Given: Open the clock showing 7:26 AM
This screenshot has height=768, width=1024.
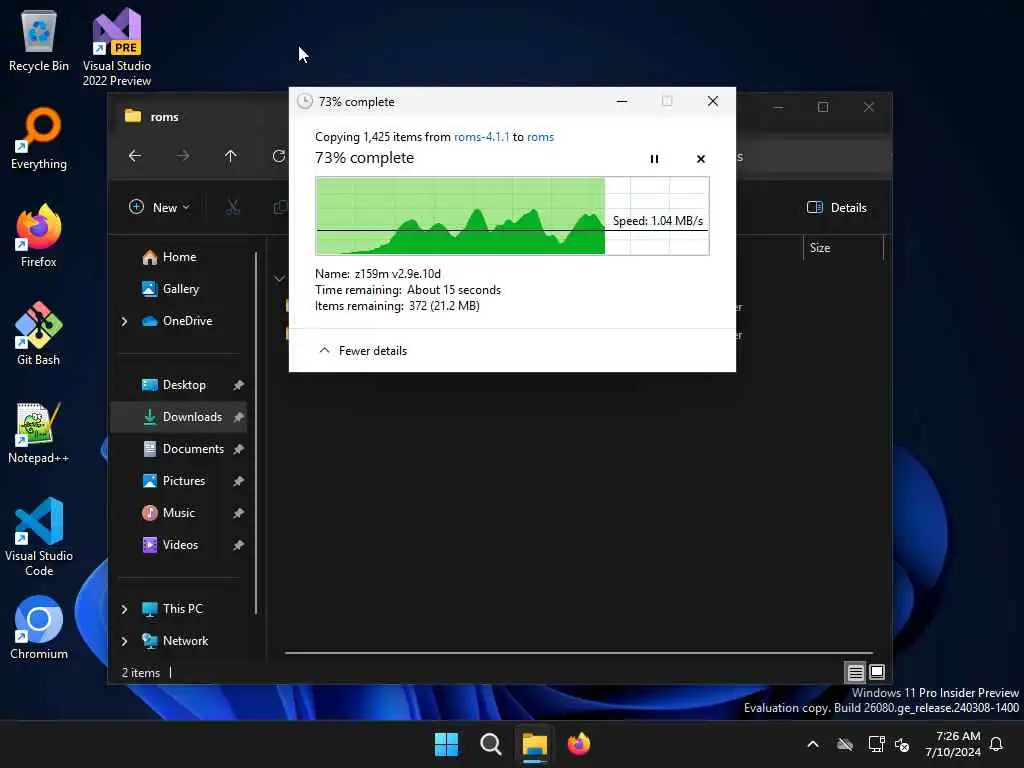Looking at the screenshot, I should pos(953,744).
